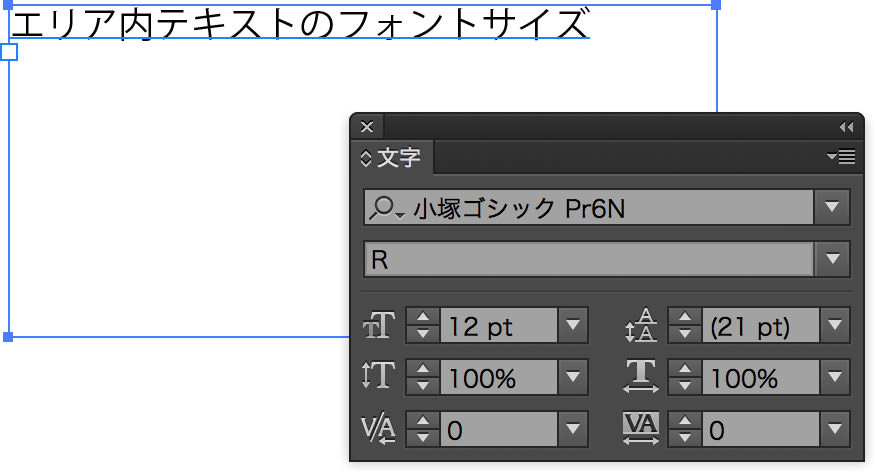Click the tracking icon
876x472 pixels.
[x=640, y=428]
